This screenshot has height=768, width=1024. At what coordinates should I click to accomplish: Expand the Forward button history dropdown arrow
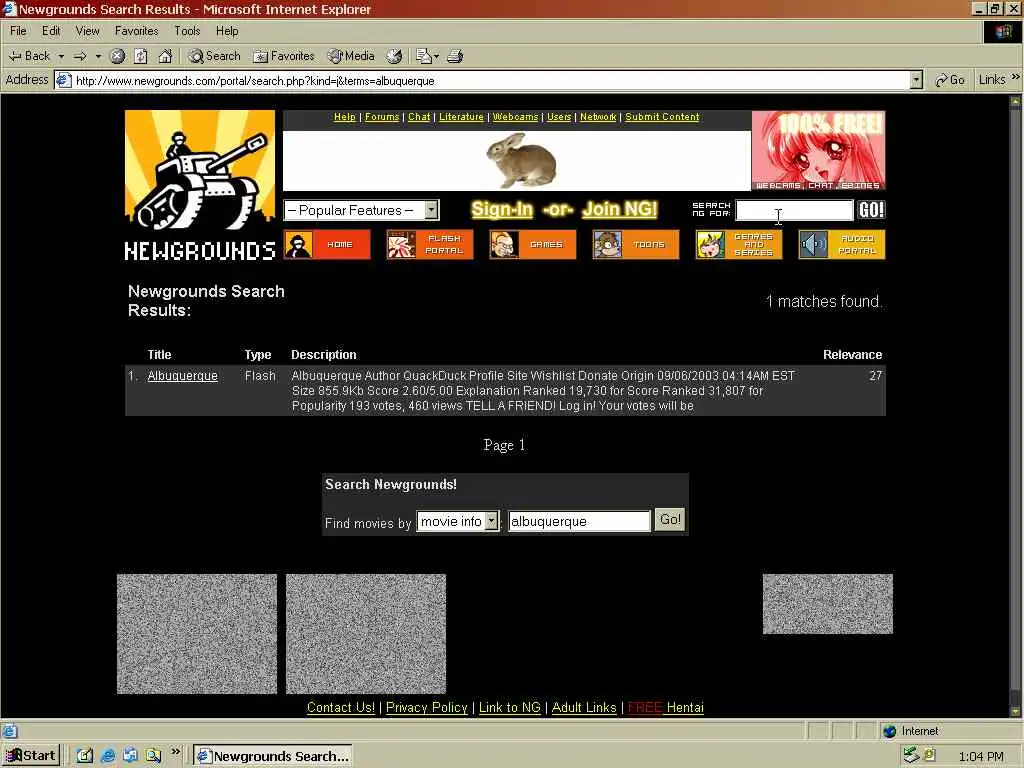point(99,56)
